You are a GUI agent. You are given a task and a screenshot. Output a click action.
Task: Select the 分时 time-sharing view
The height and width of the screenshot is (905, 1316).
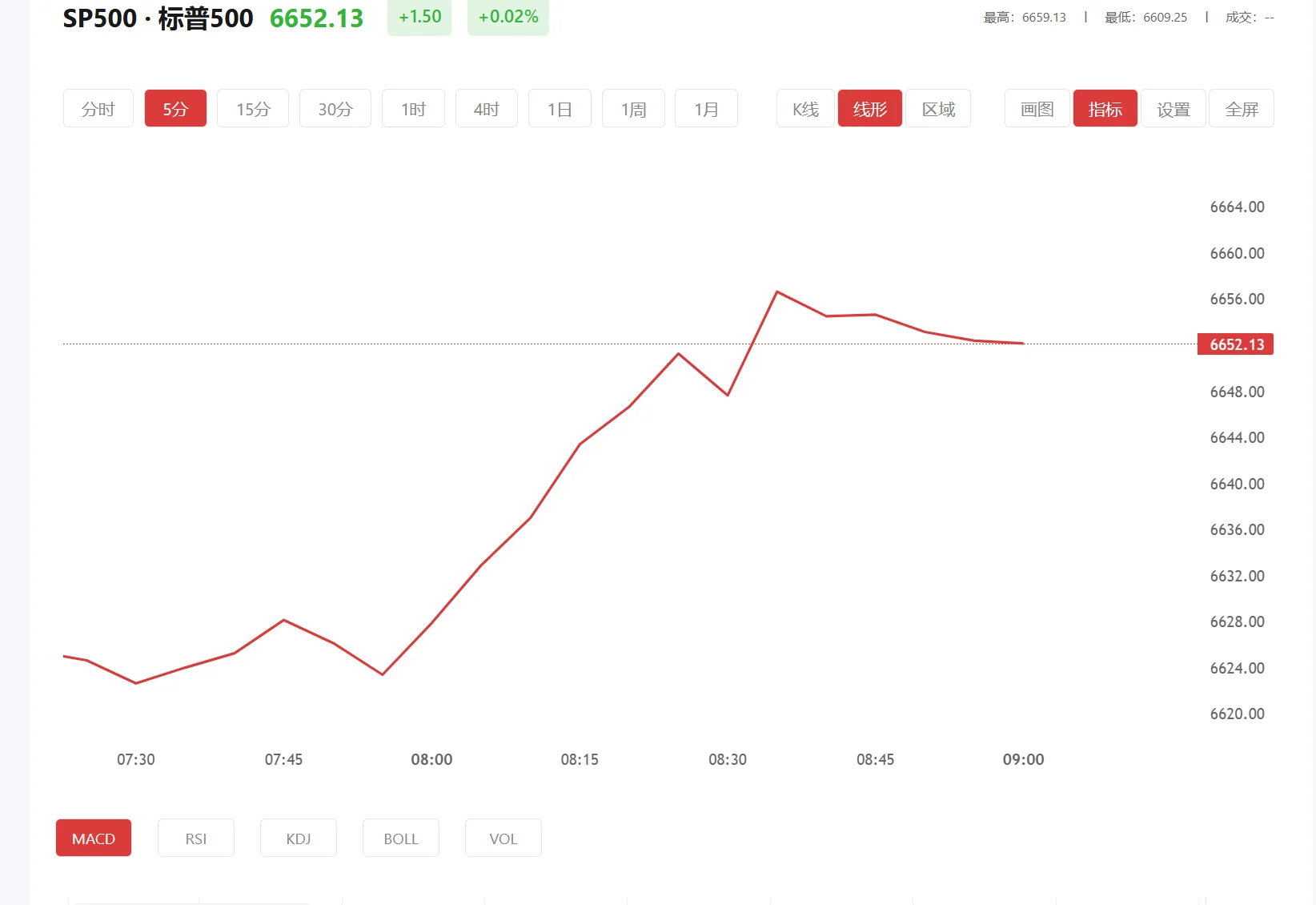tap(98, 108)
